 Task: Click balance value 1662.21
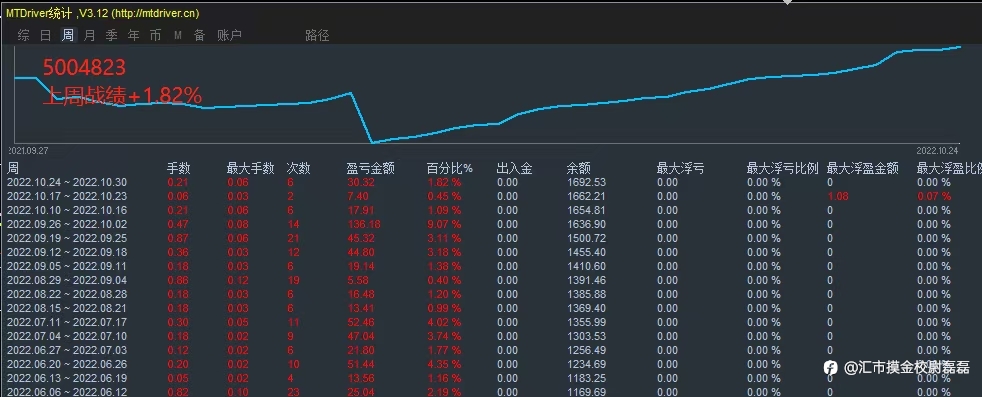pyautogui.click(x=586, y=196)
